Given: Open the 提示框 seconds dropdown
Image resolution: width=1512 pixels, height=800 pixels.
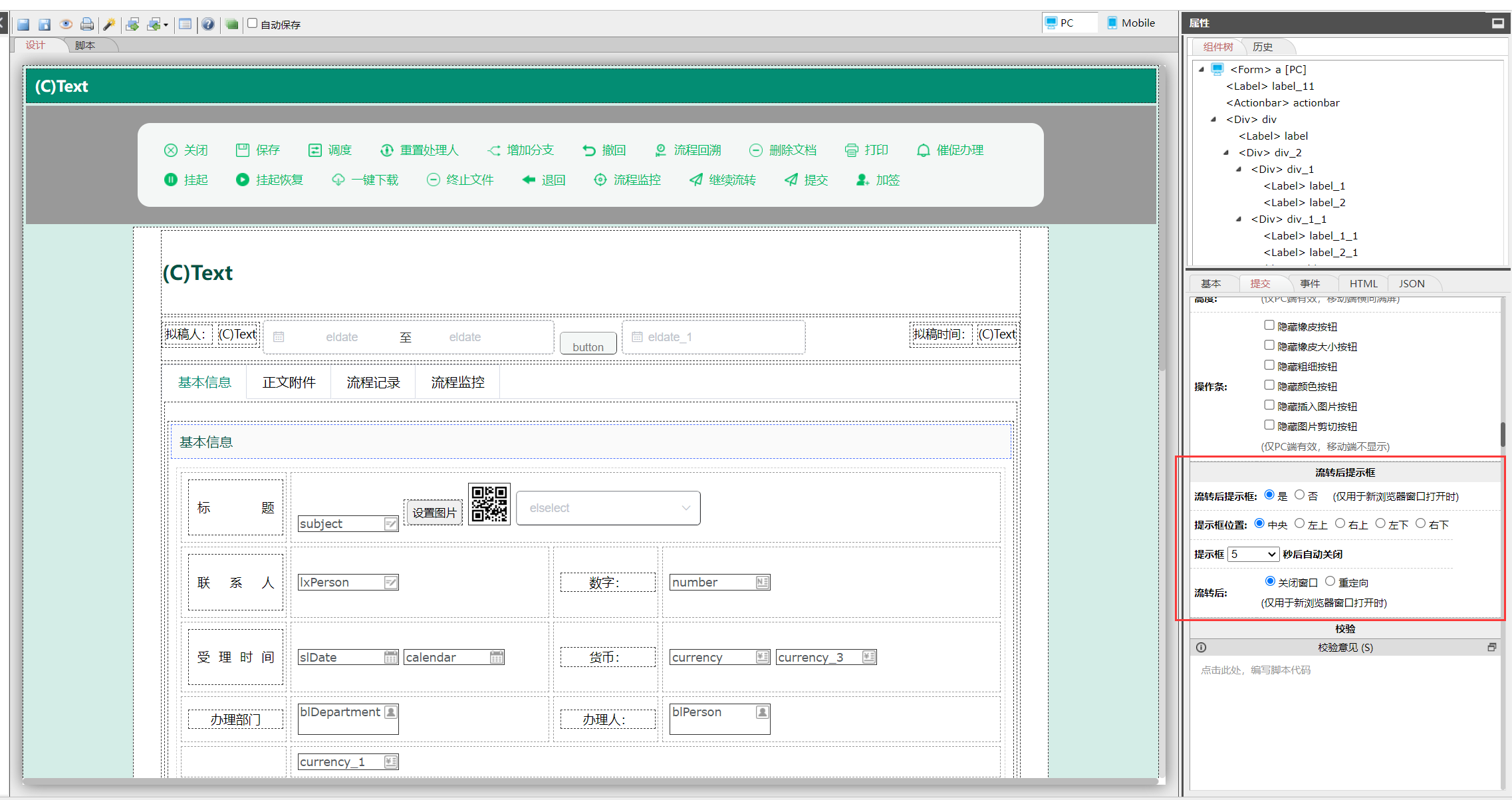Looking at the screenshot, I should coord(1253,554).
